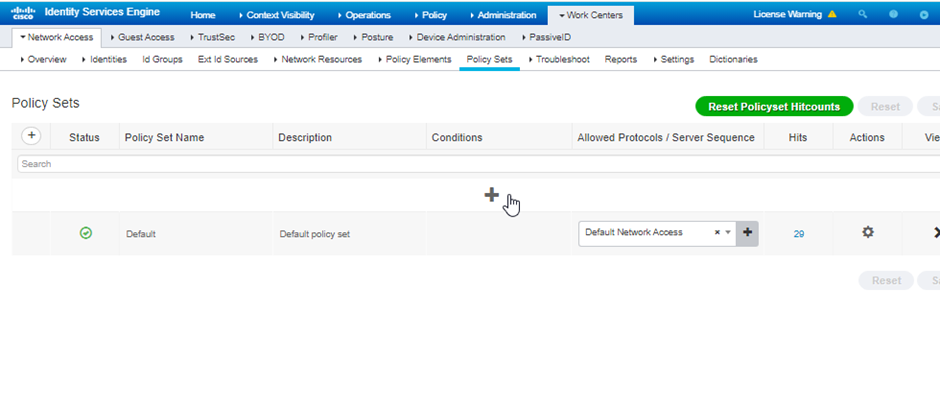The image size is (940, 411).
Task: Open the gear actions for Default policy
Action: 867,232
